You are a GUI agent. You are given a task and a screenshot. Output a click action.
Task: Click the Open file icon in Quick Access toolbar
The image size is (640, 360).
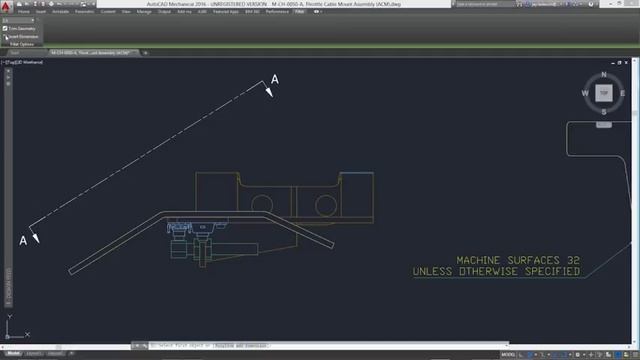click(x=27, y=4)
